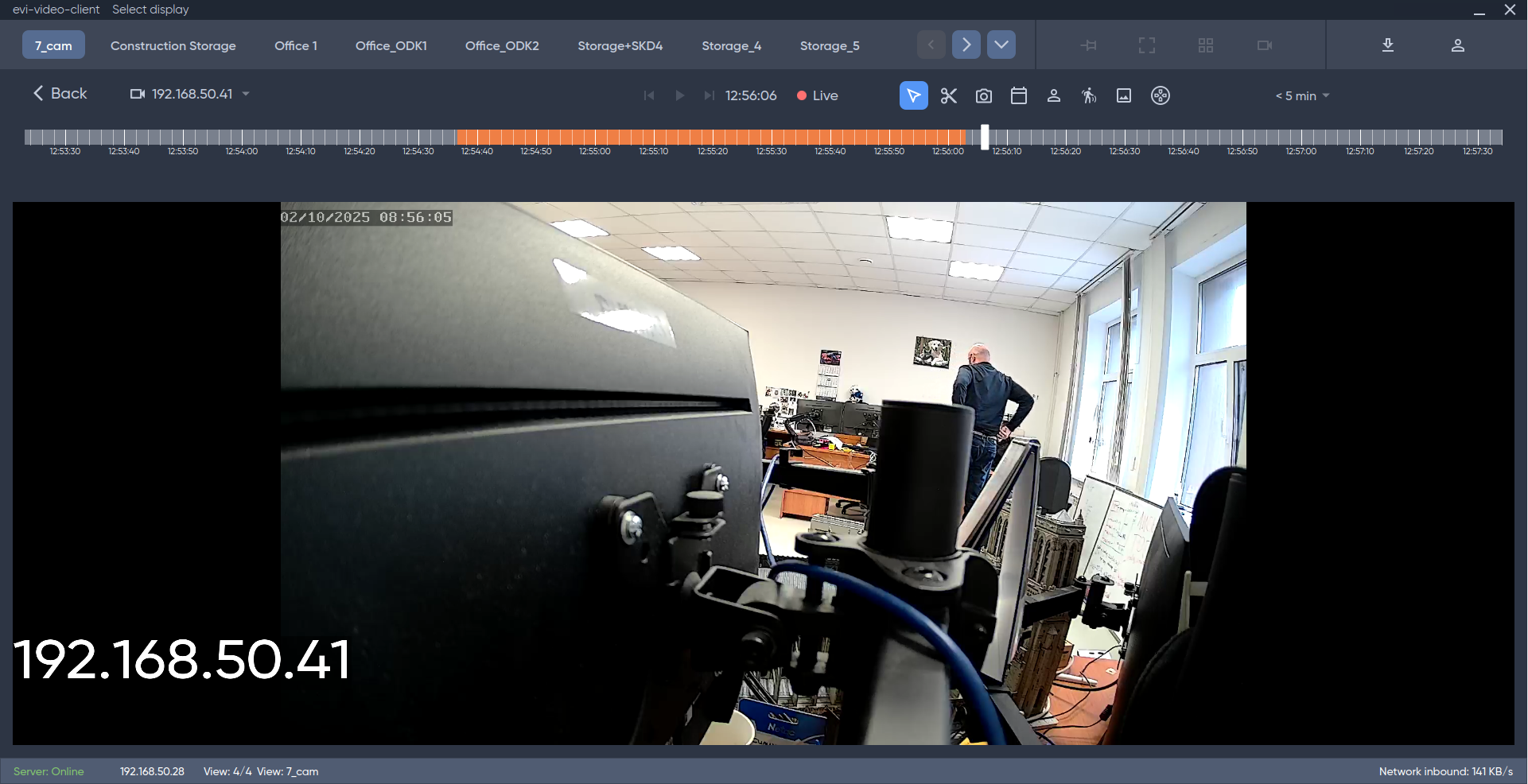Viewport: 1528px width, 784px height.
Task: Open the PTZ/fisheye wheel icon
Action: click(1161, 95)
